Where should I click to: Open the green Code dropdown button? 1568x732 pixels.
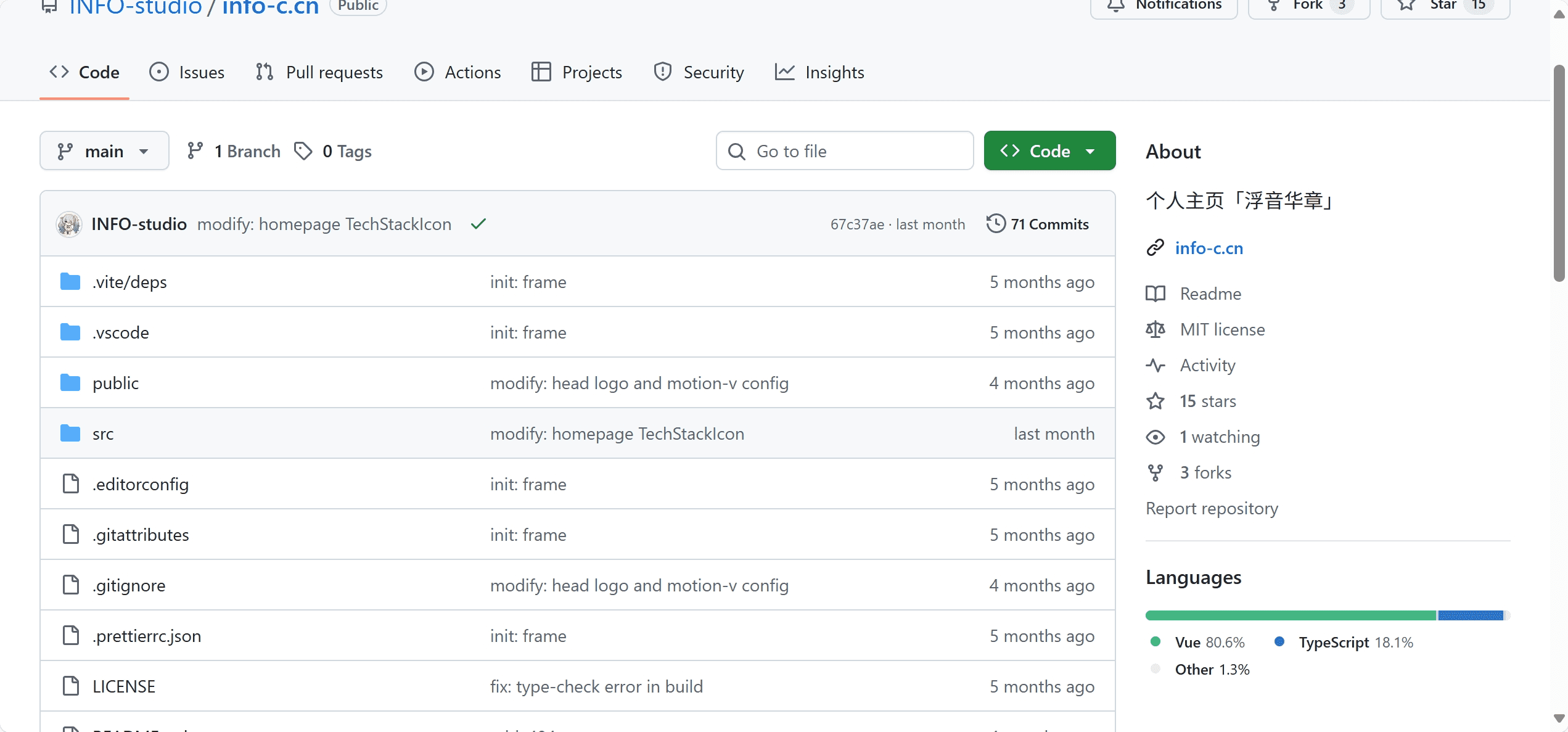click(x=1049, y=150)
